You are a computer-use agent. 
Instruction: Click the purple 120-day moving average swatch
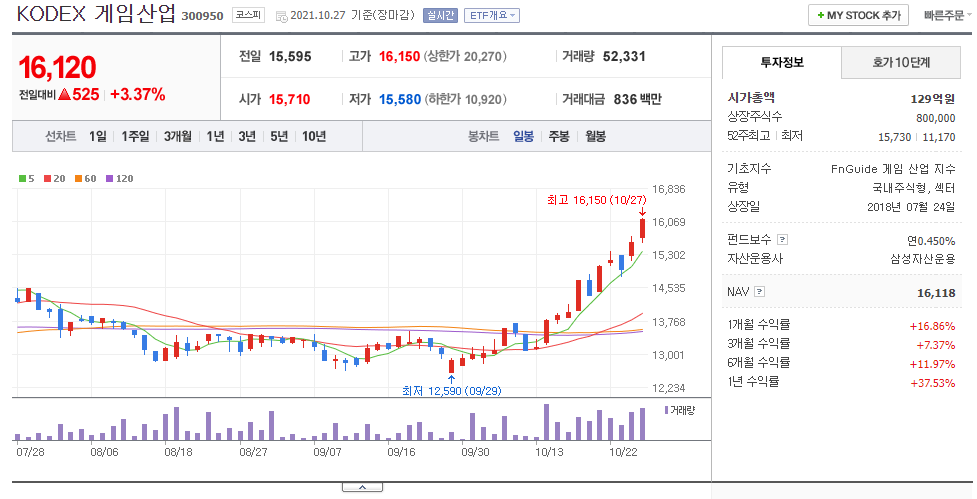[110, 179]
